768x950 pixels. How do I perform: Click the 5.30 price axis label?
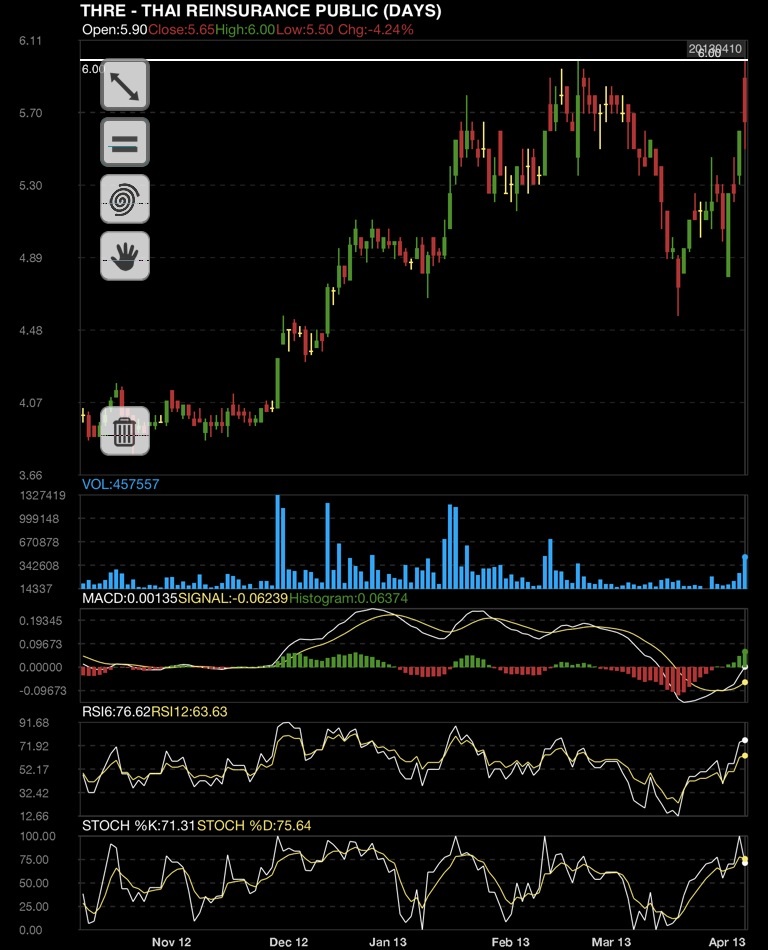(30, 185)
